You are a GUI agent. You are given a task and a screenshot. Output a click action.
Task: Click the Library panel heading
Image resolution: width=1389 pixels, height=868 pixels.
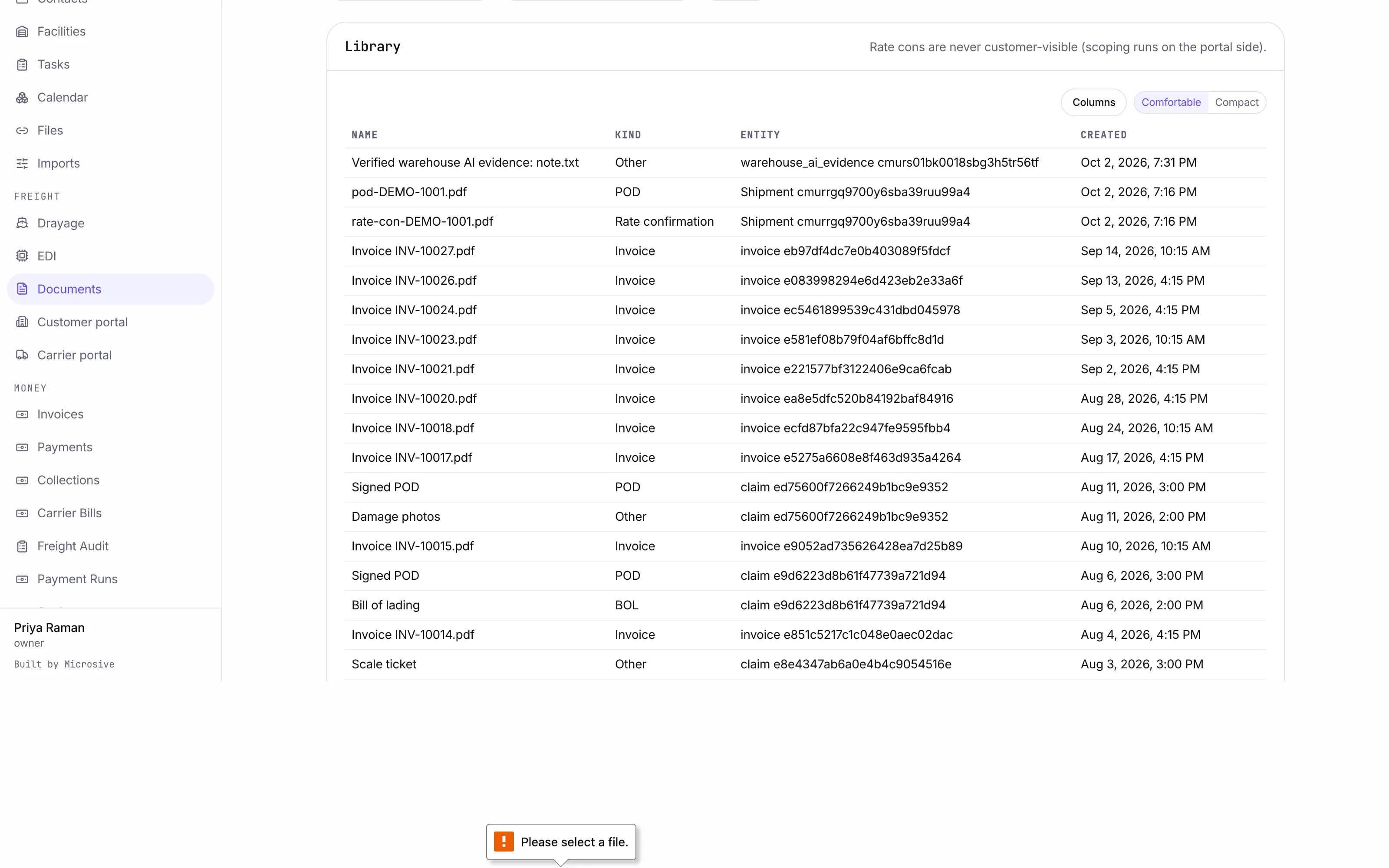372,46
